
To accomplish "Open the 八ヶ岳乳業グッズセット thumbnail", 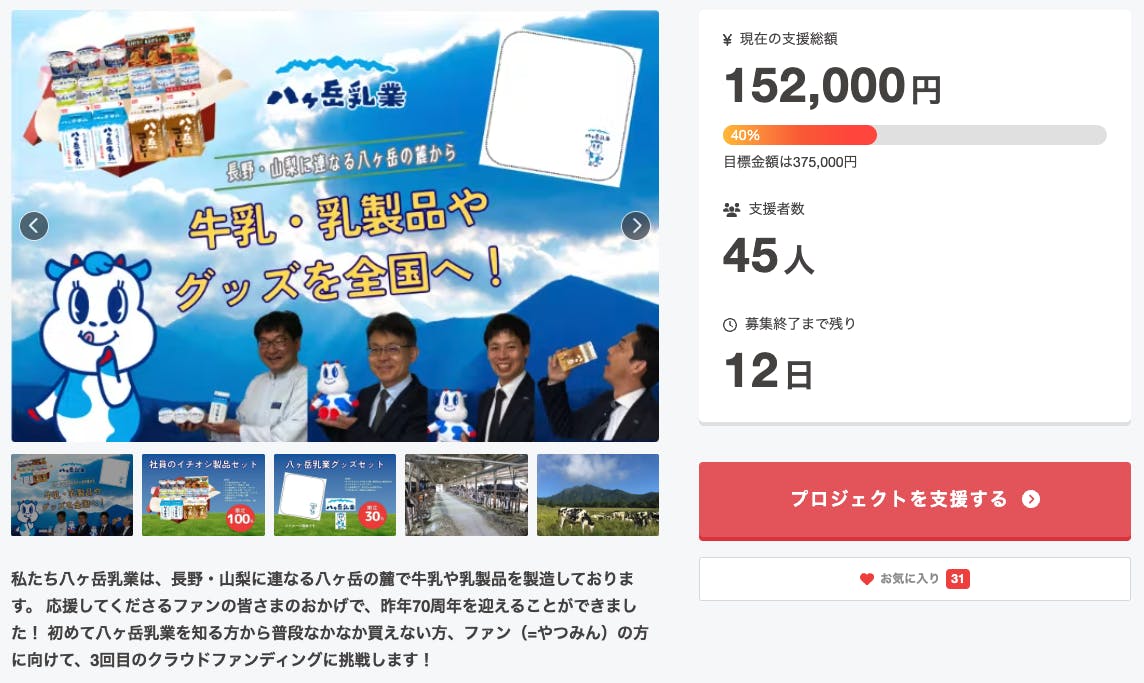I will point(335,495).
